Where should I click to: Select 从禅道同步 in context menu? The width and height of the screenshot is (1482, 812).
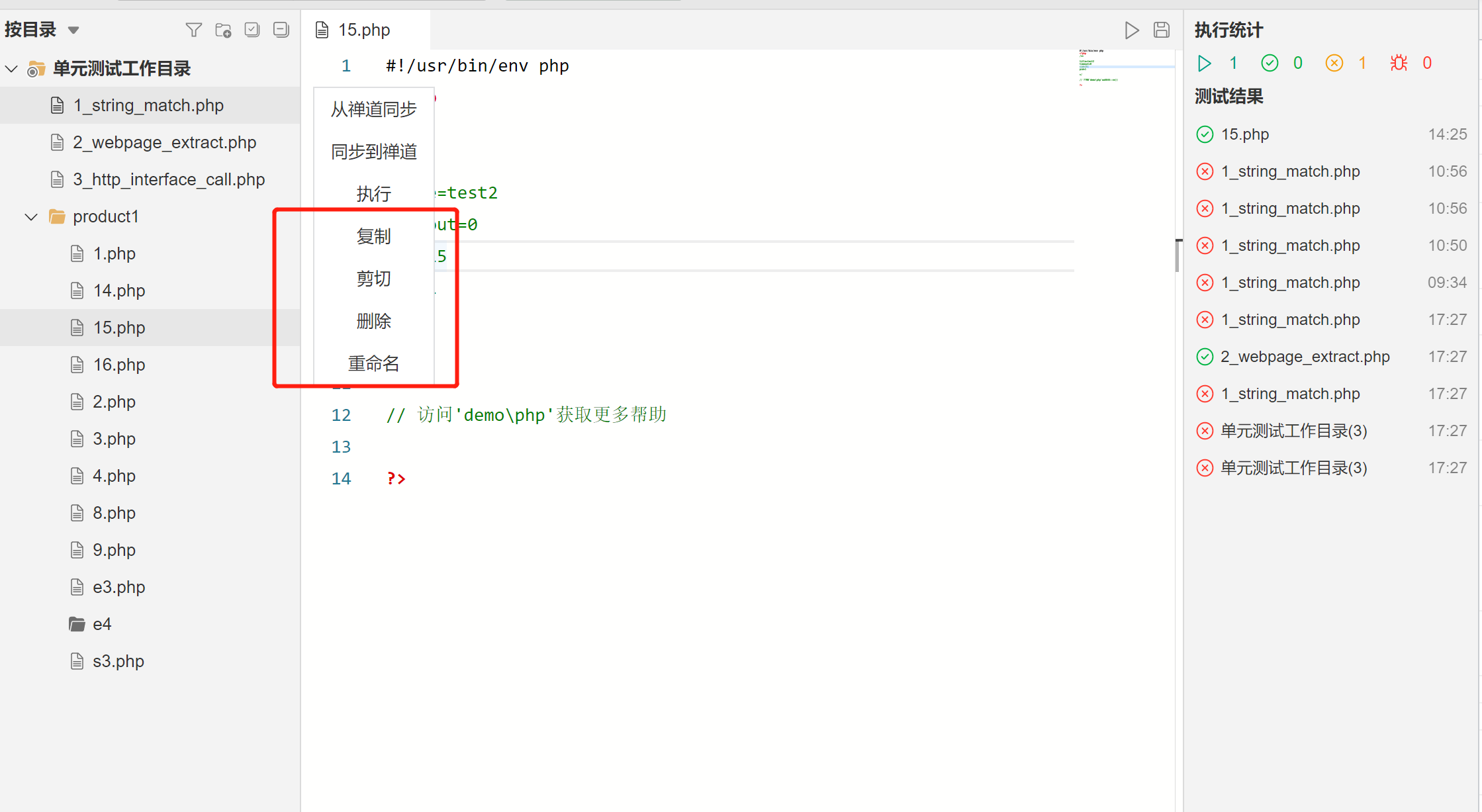pos(373,109)
